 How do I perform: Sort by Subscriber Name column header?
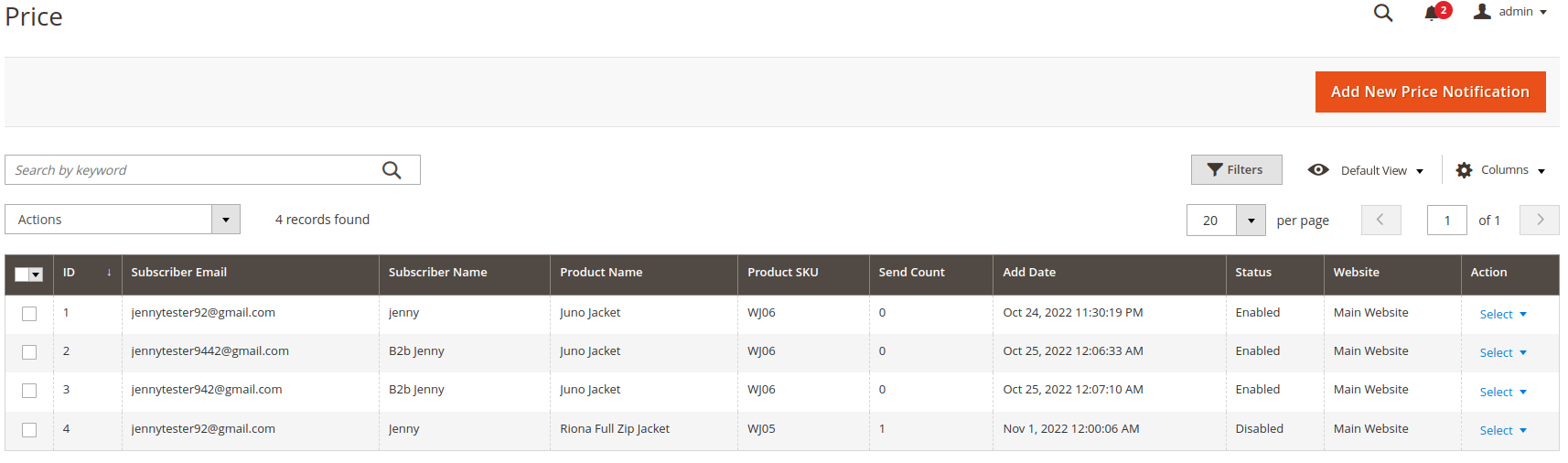pos(464,273)
